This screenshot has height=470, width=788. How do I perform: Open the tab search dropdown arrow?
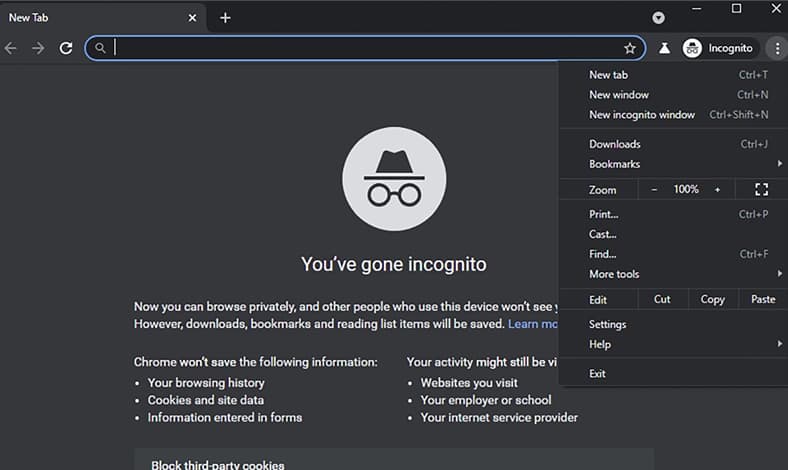658,18
